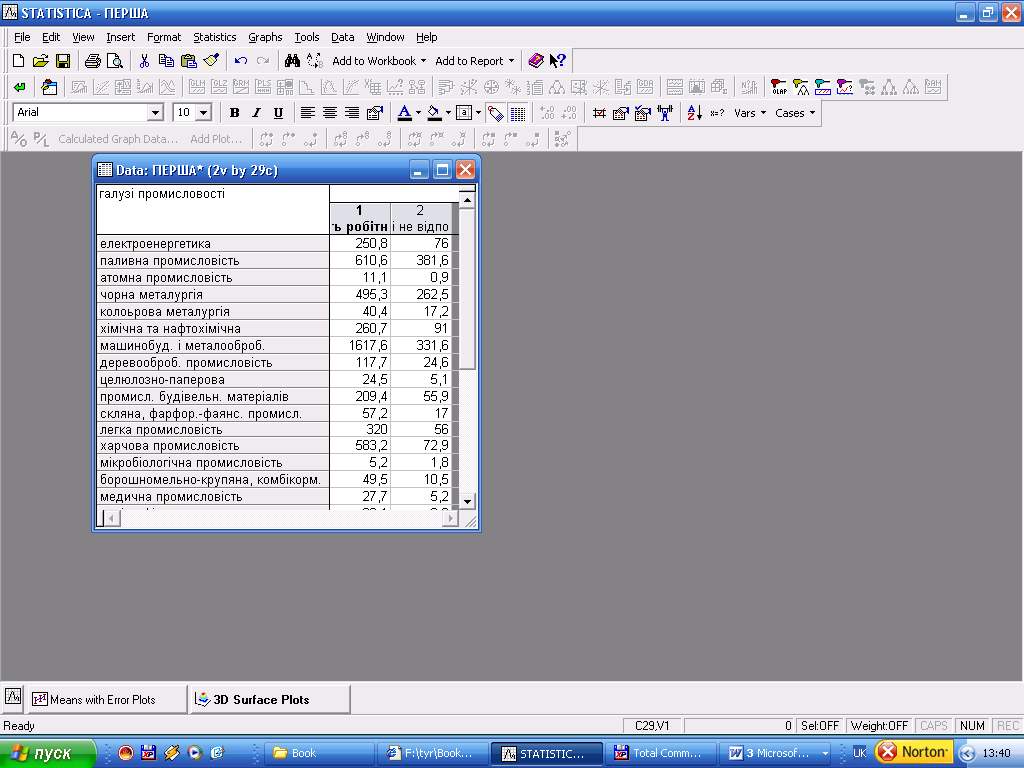Switch to Total Commander in taskbar

coord(660,753)
